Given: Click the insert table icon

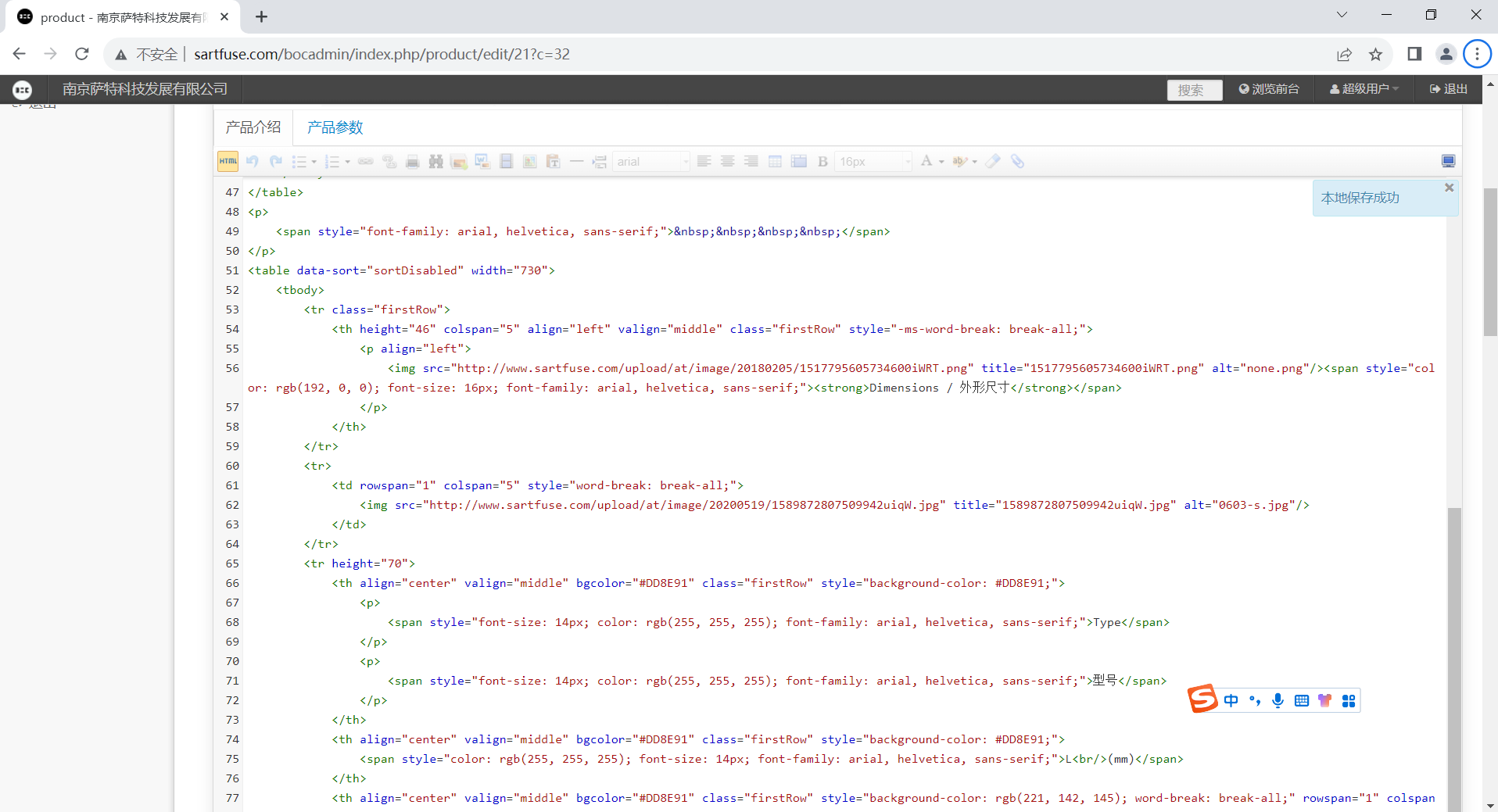Looking at the screenshot, I should [775, 161].
